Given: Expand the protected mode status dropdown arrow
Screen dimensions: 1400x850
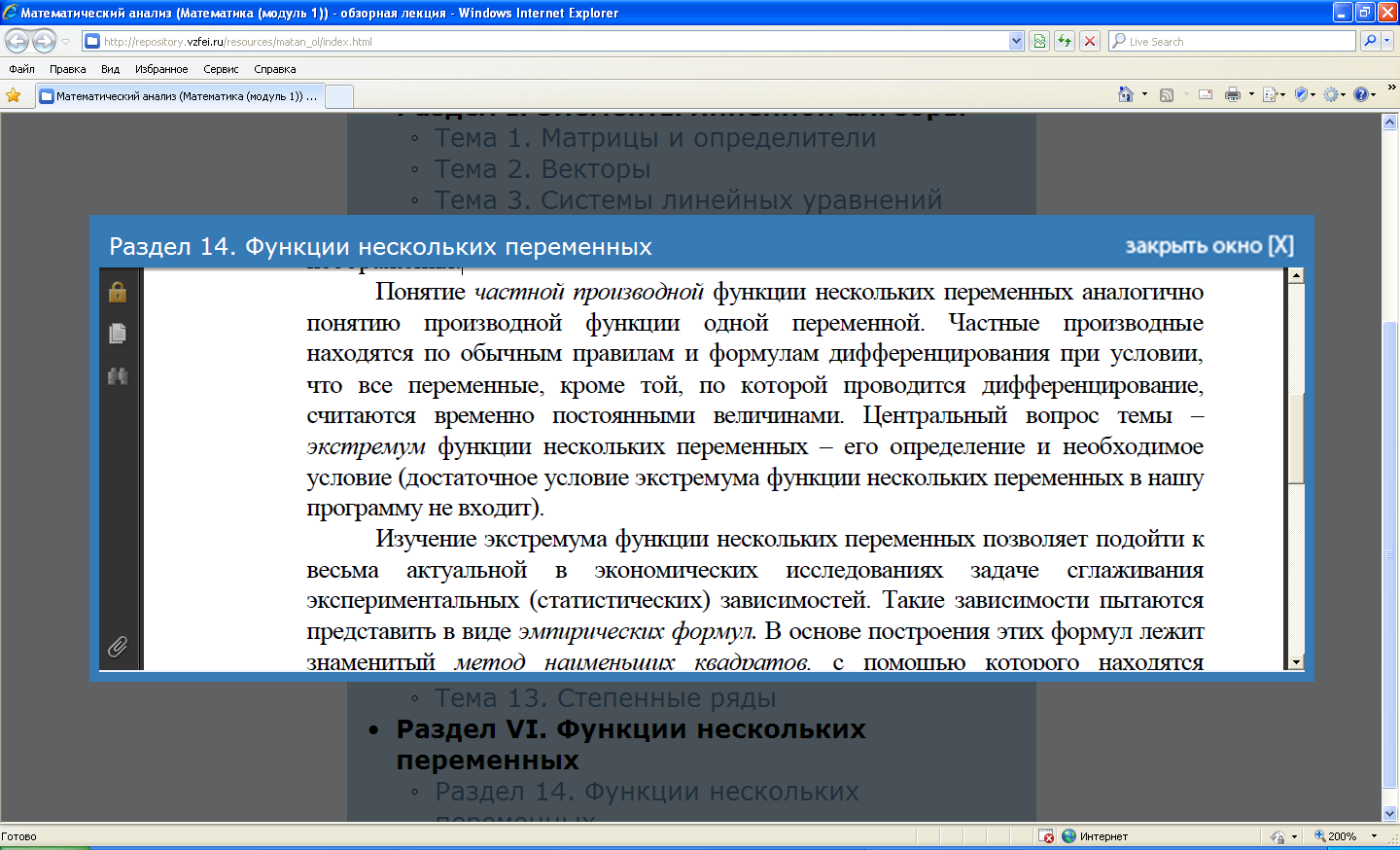Looking at the screenshot, I should pos(1294,836).
